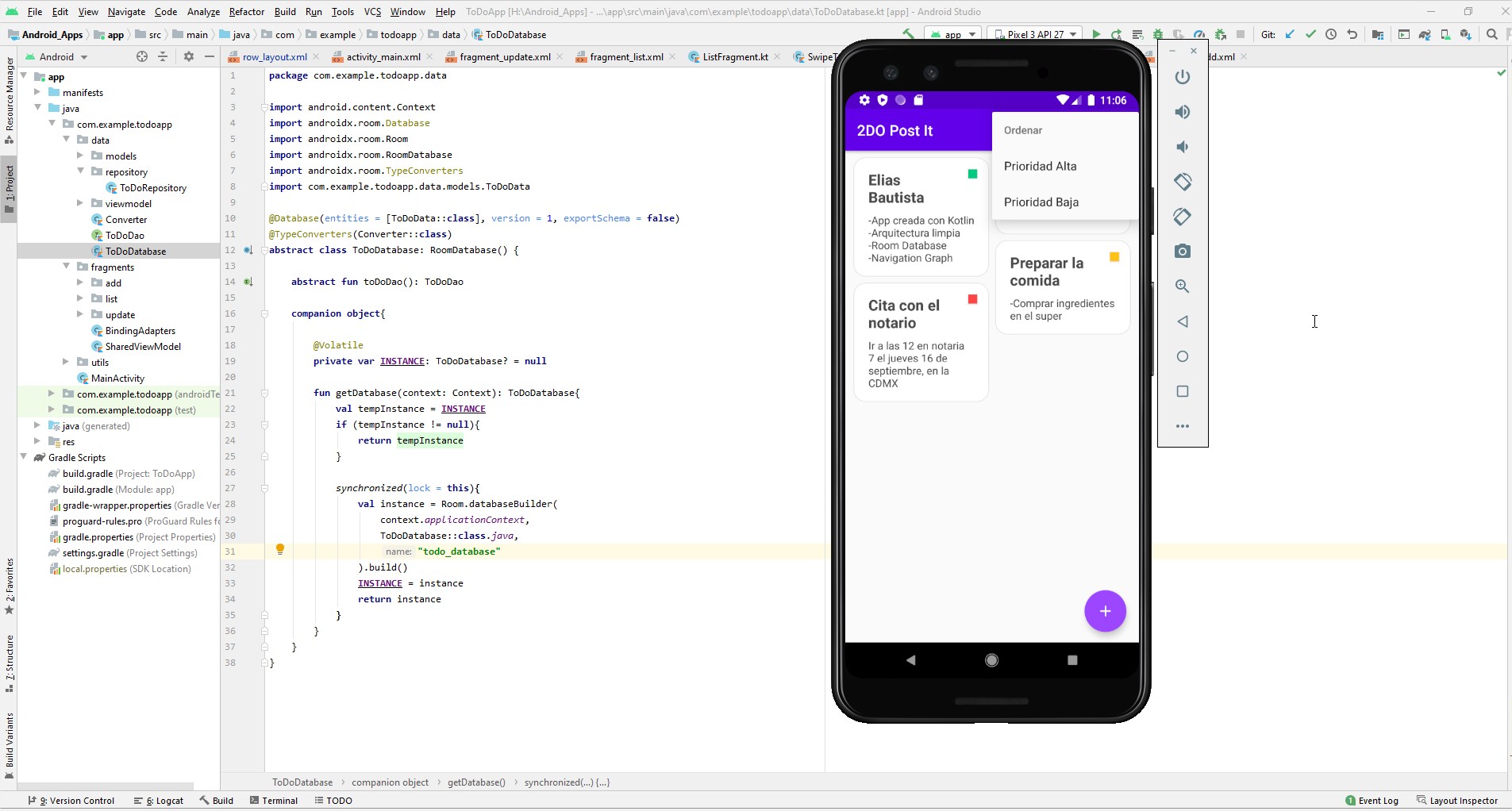
Task: Open the Pixel 3 API 27 device dropdown
Action: click(x=1035, y=34)
